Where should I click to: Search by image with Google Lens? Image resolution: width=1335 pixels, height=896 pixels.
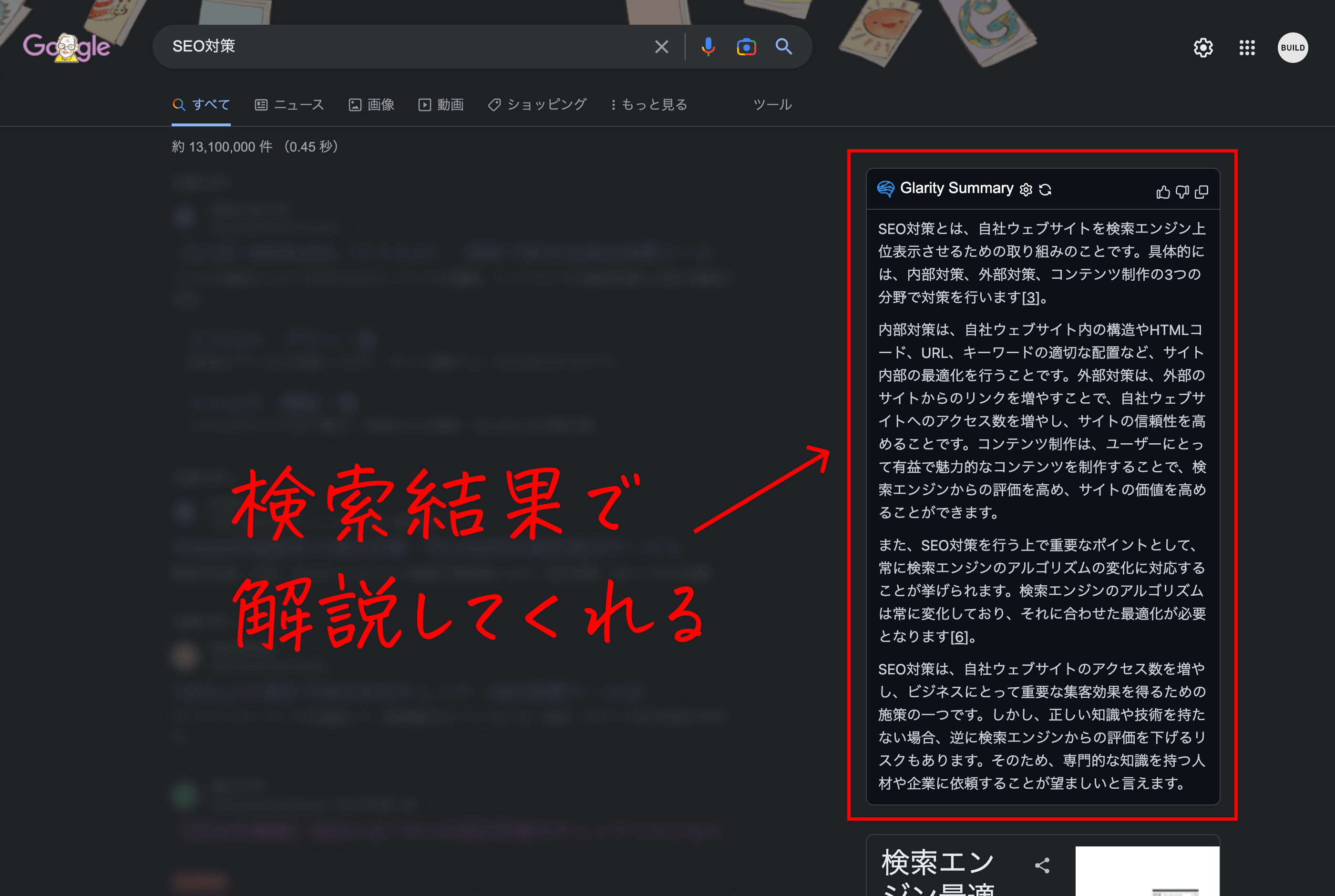(x=746, y=47)
